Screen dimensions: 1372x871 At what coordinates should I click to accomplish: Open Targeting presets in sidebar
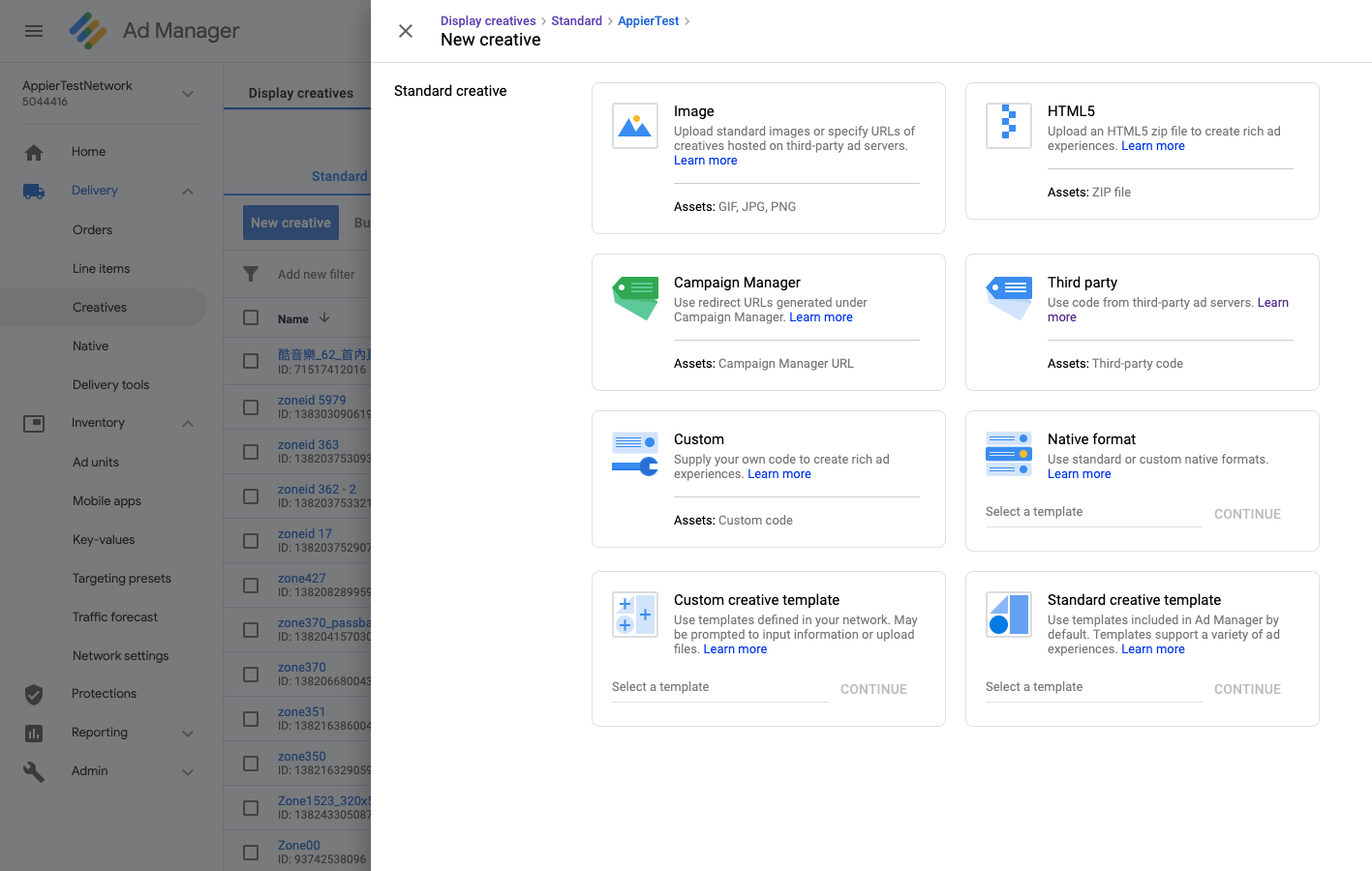tap(122, 578)
